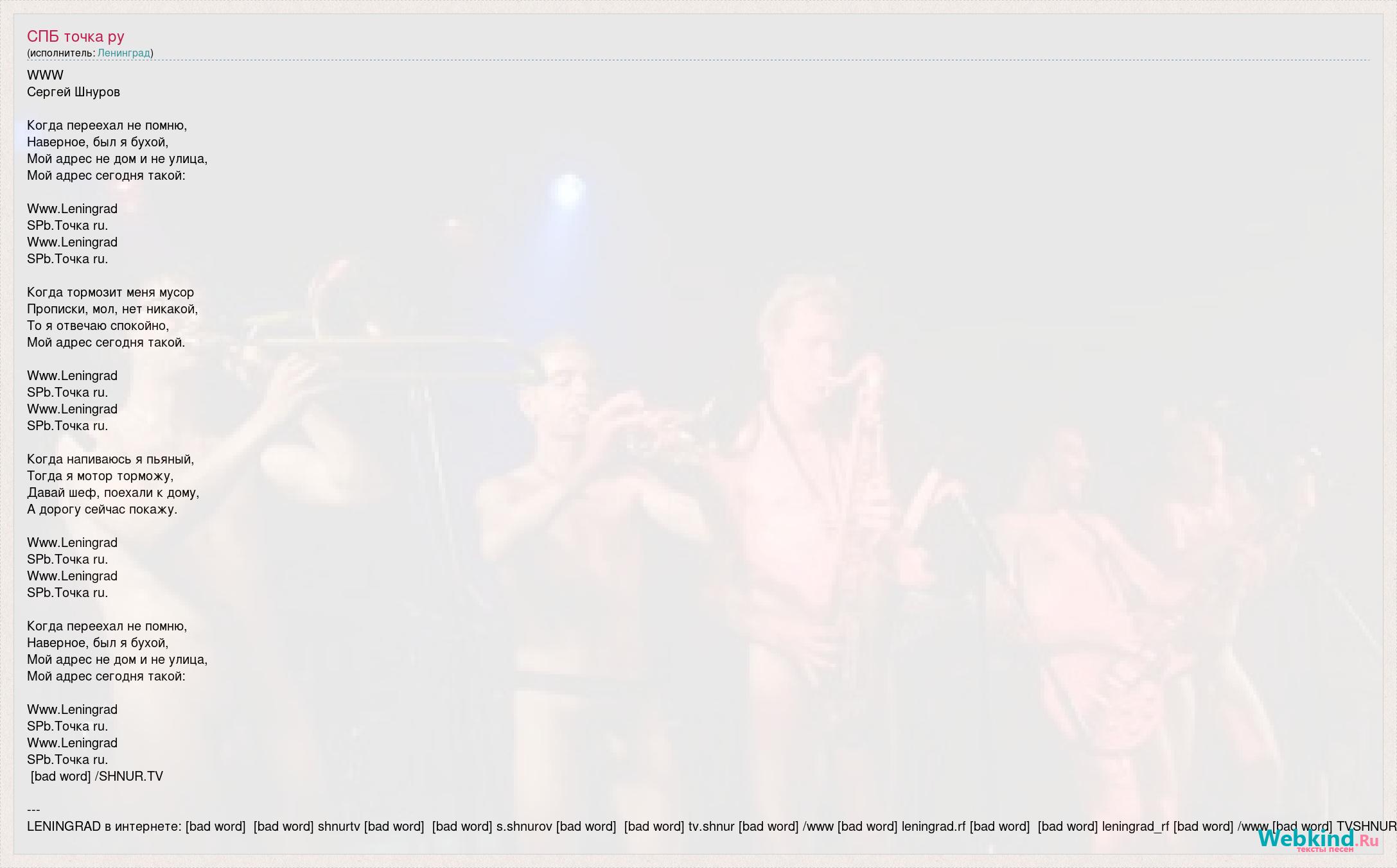
Task: Click the Сергей Шнуров author line
Action: (x=74, y=92)
